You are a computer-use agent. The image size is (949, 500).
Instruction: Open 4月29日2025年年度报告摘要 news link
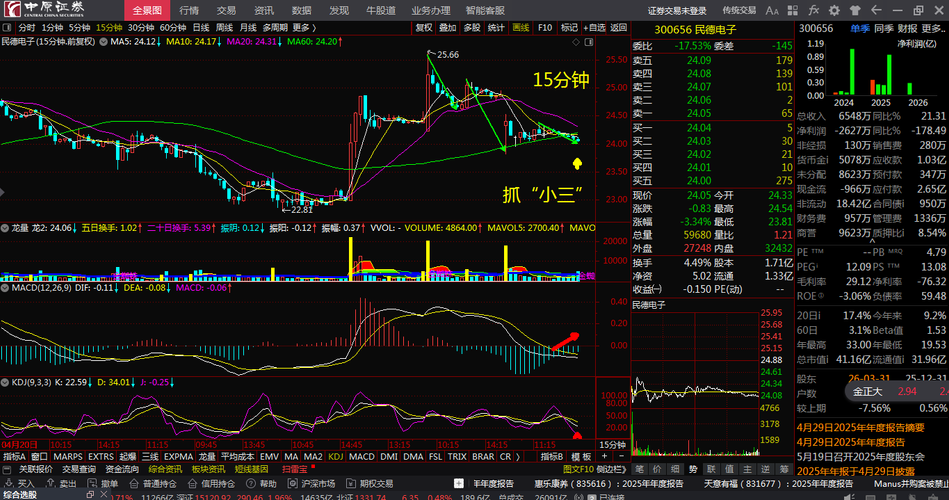point(861,427)
